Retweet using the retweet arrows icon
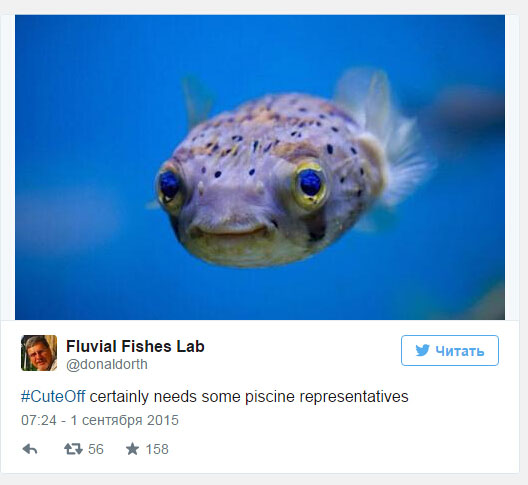 point(73,449)
